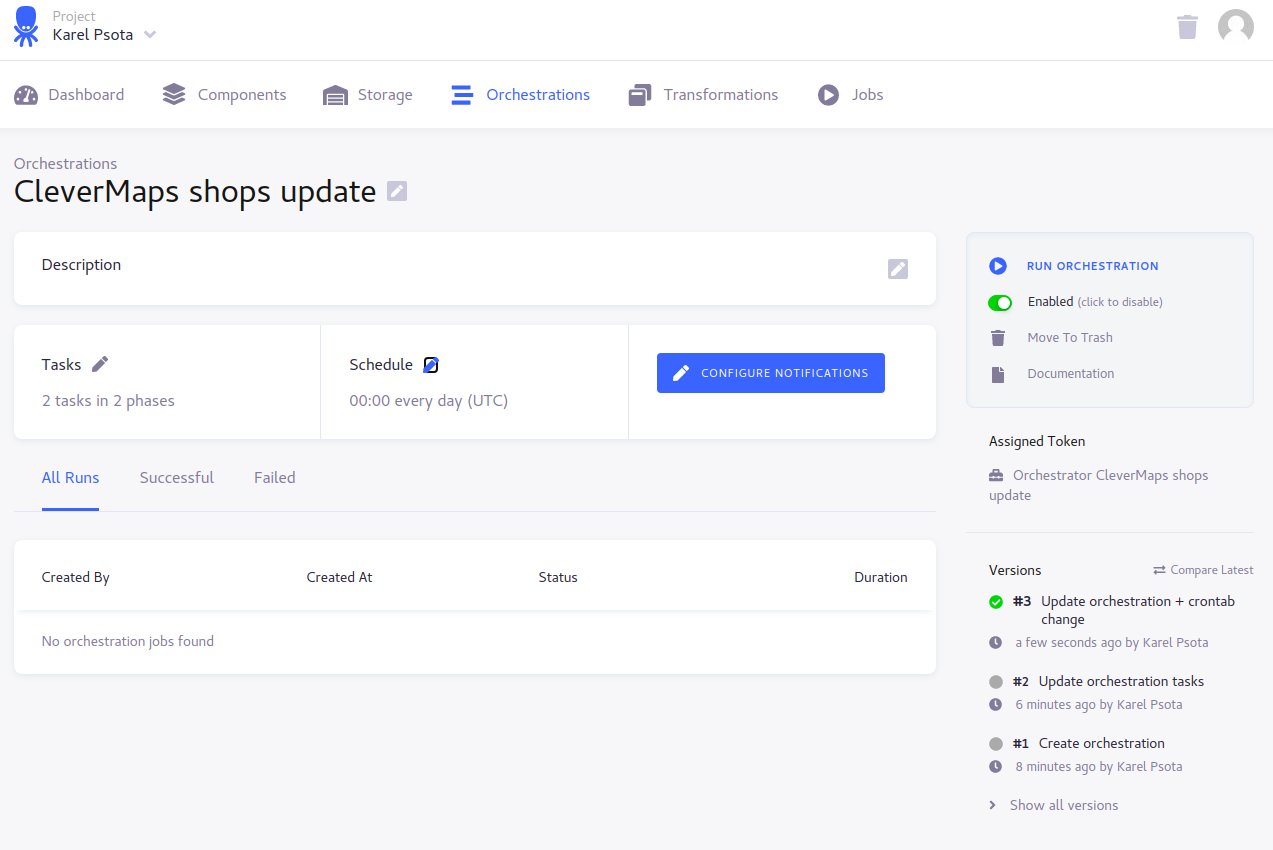Edit the Description using its pencil icon
The image size is (1273, 850).
coord(898,268)
